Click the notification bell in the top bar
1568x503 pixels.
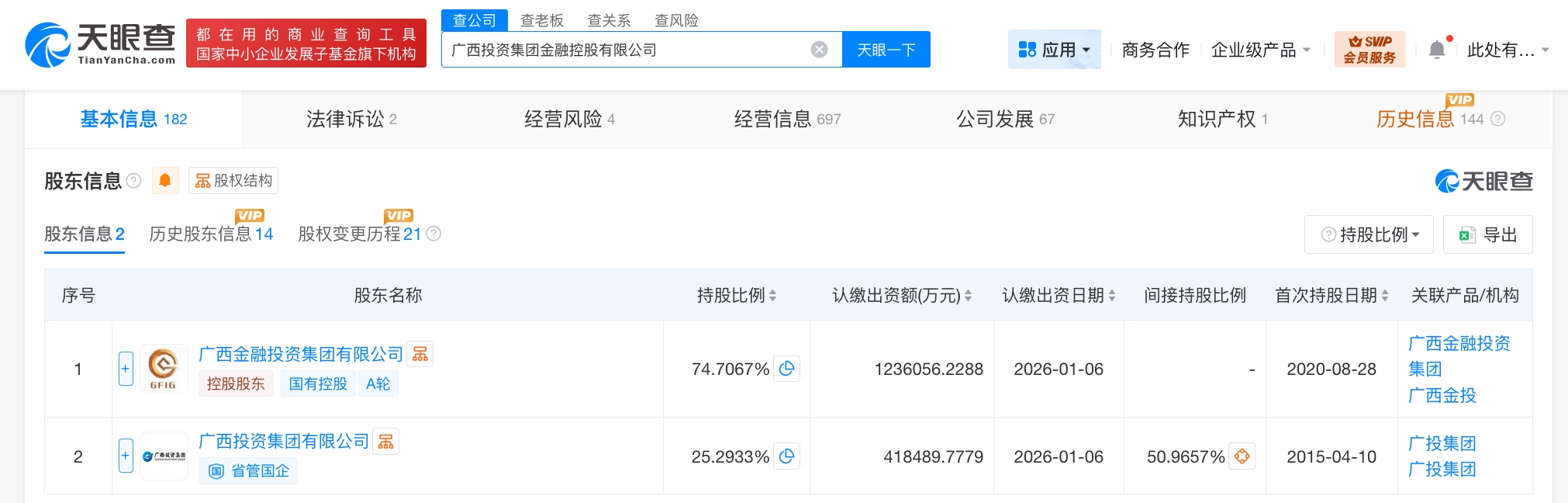(1437, 50)
